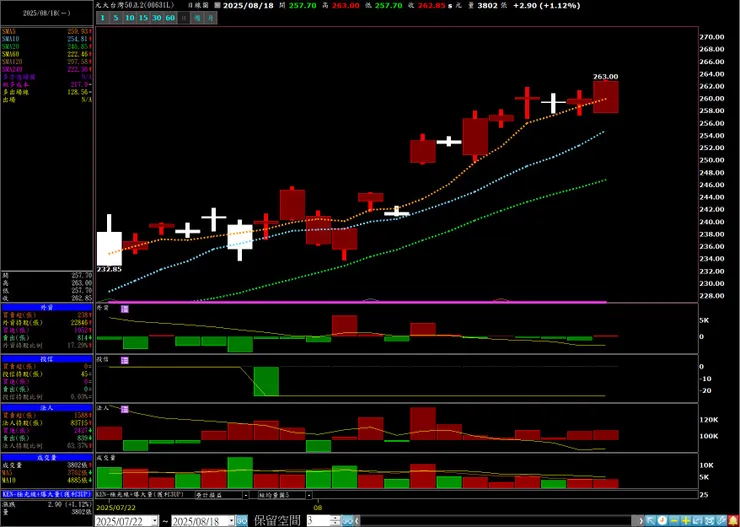Click the 法人持股比例 row in 法人 panel

pos(47,445)
